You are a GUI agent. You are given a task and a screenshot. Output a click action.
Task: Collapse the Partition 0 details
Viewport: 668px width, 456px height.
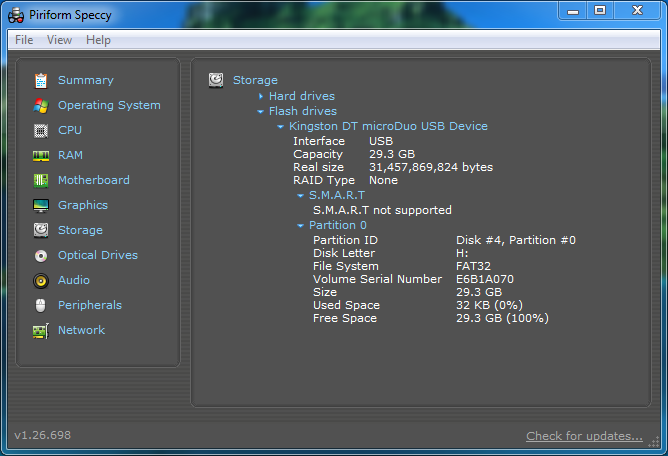coord(300,226)
